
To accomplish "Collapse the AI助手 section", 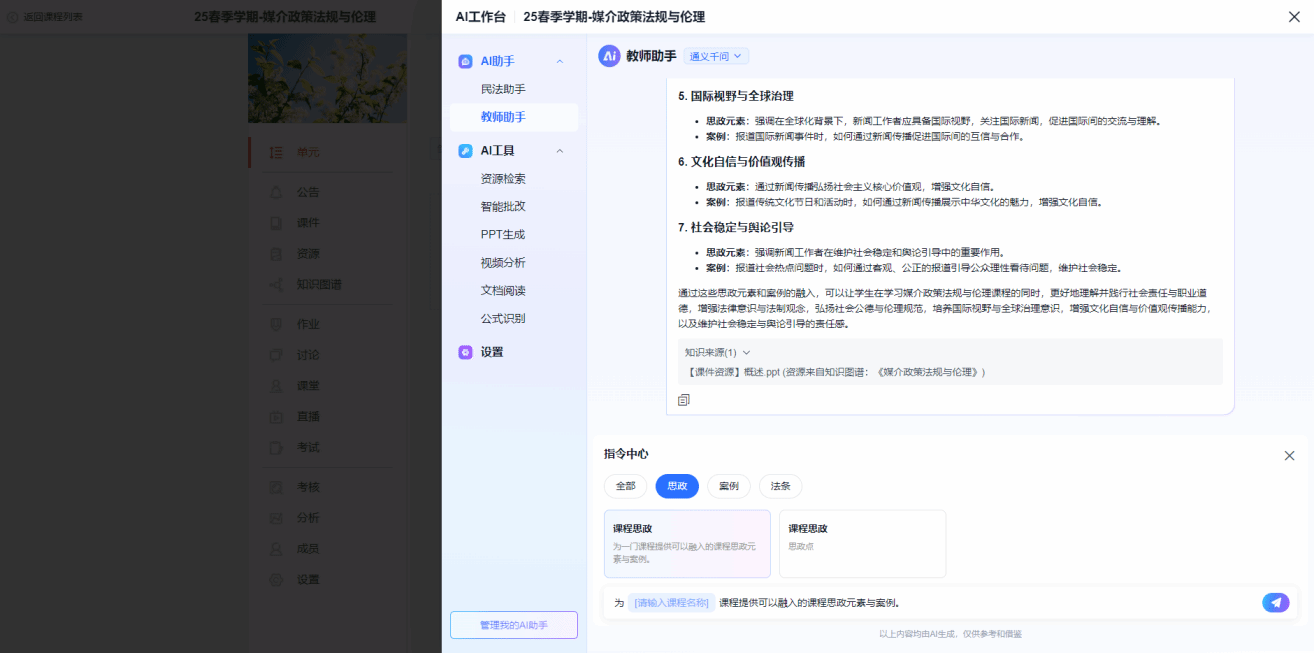I will coord(560,61).
